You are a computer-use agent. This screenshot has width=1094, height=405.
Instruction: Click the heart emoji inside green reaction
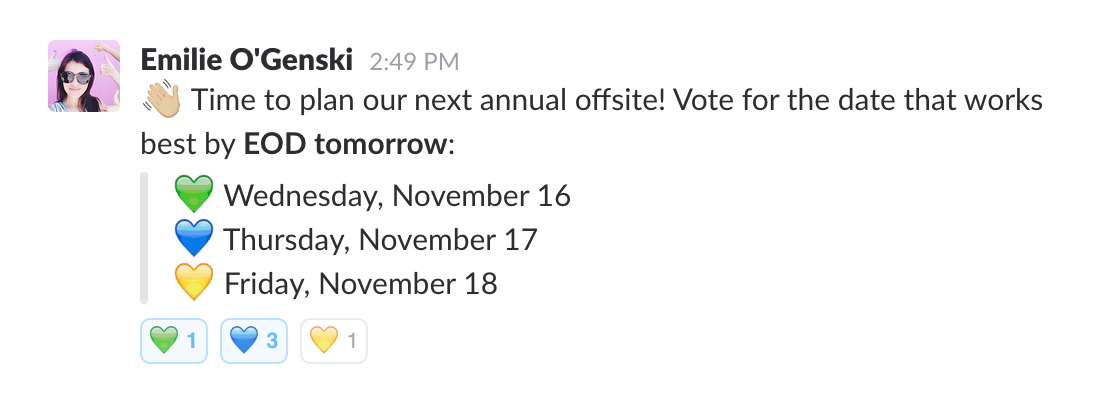(x=164, y=341)
